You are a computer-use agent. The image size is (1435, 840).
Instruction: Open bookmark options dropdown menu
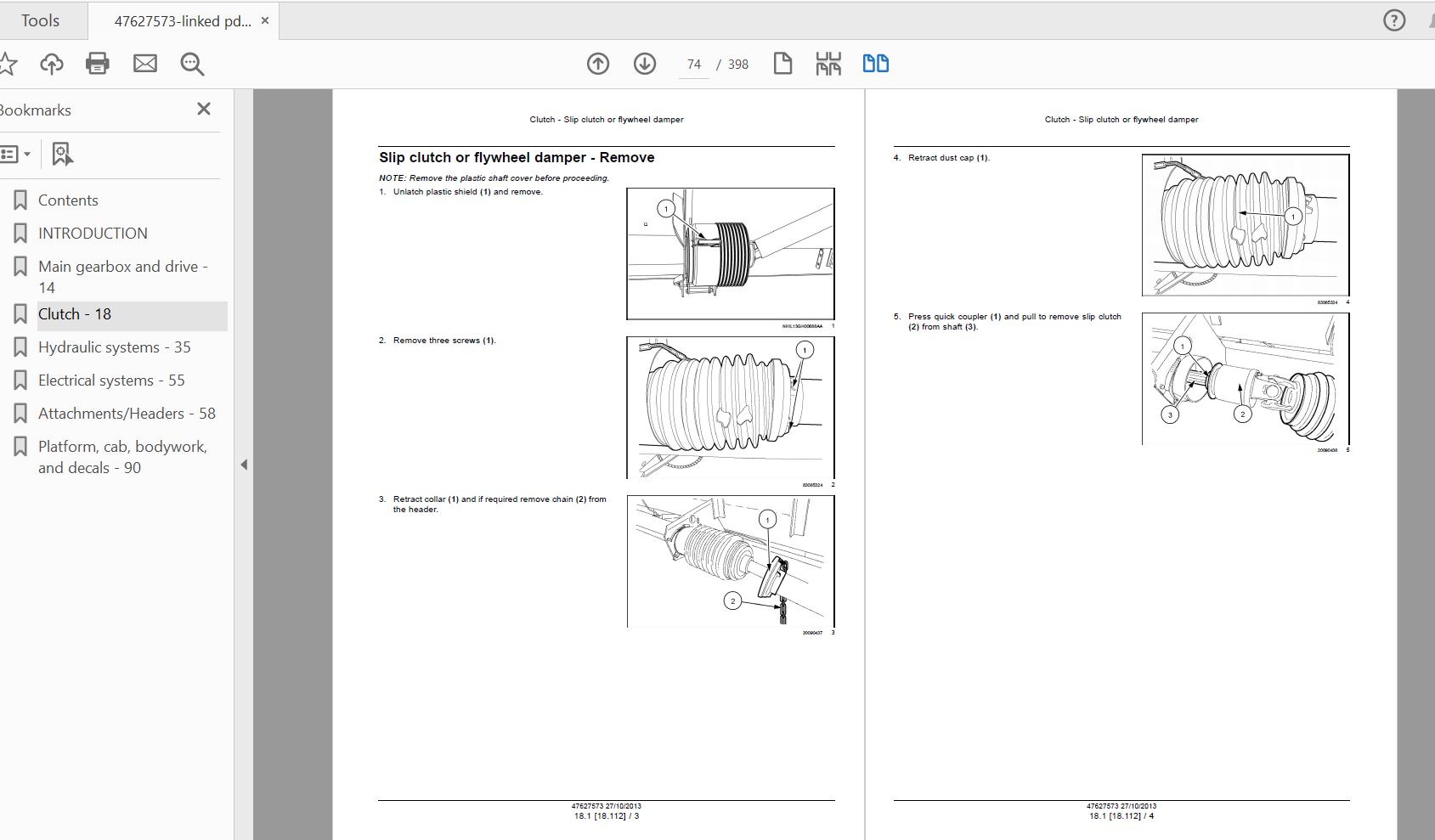(x=15, y=155)
